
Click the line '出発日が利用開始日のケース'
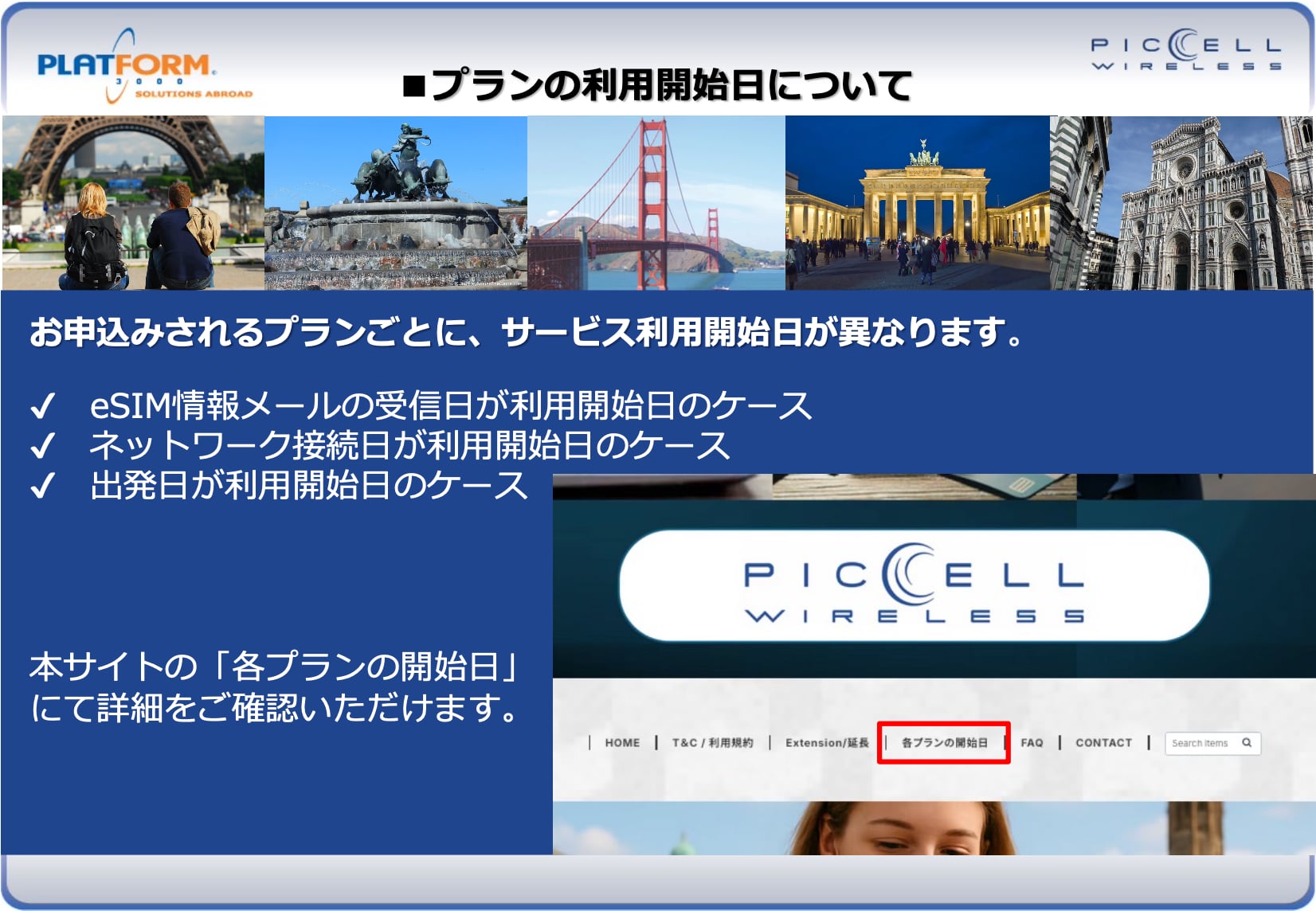[309, 485]
